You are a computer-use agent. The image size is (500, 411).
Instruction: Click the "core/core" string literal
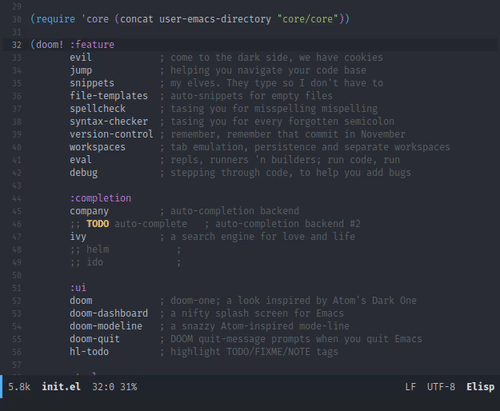coord(308,19)
